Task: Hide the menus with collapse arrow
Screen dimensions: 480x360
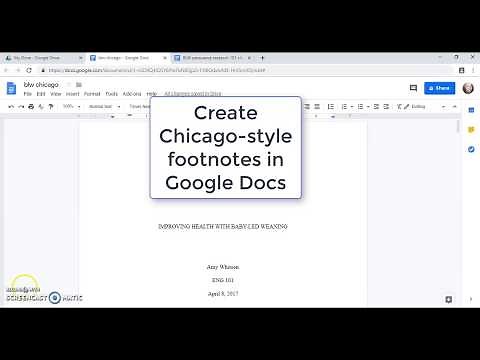Action: (454, 107)
